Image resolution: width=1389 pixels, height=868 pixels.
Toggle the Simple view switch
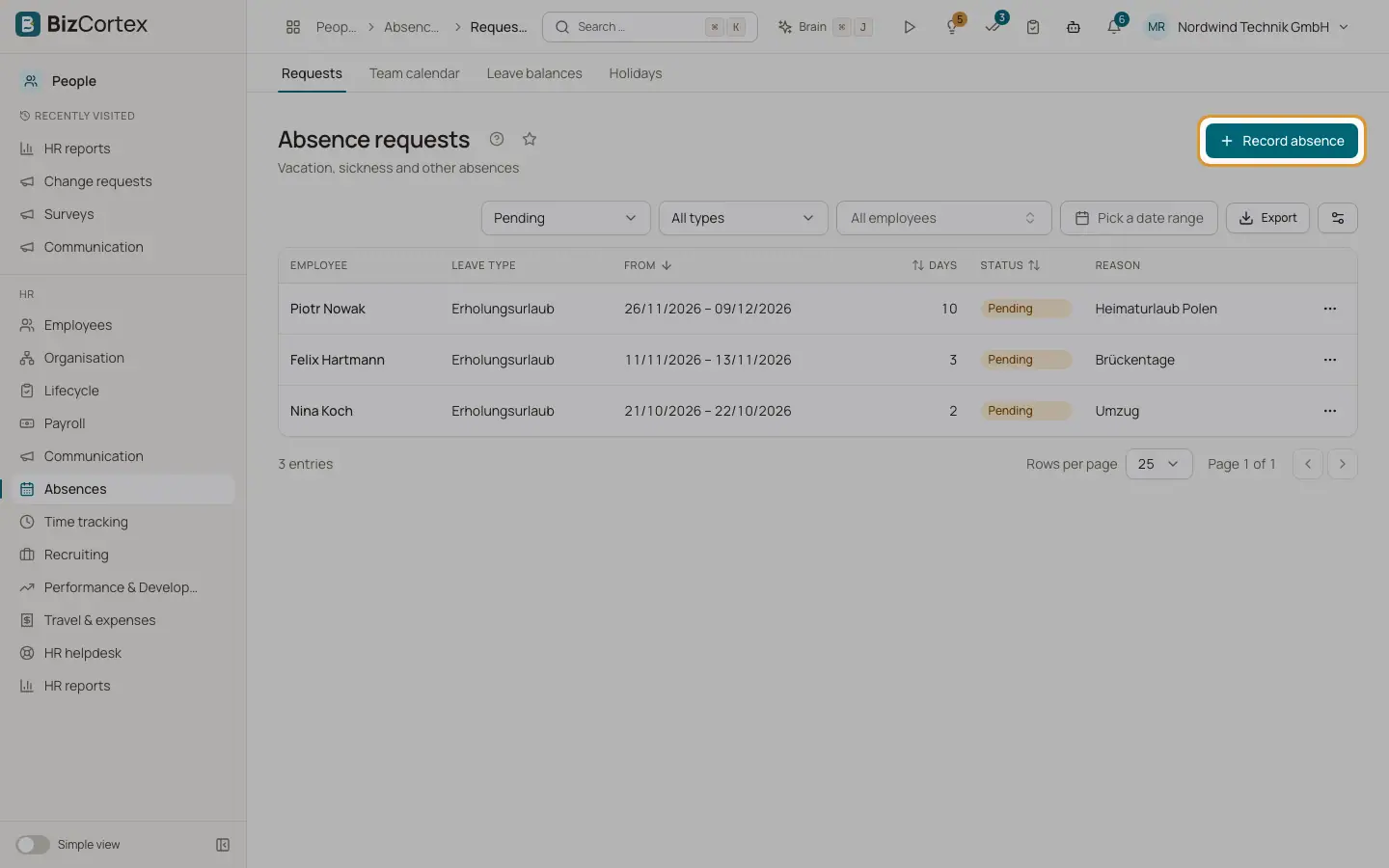coord(33,845)
